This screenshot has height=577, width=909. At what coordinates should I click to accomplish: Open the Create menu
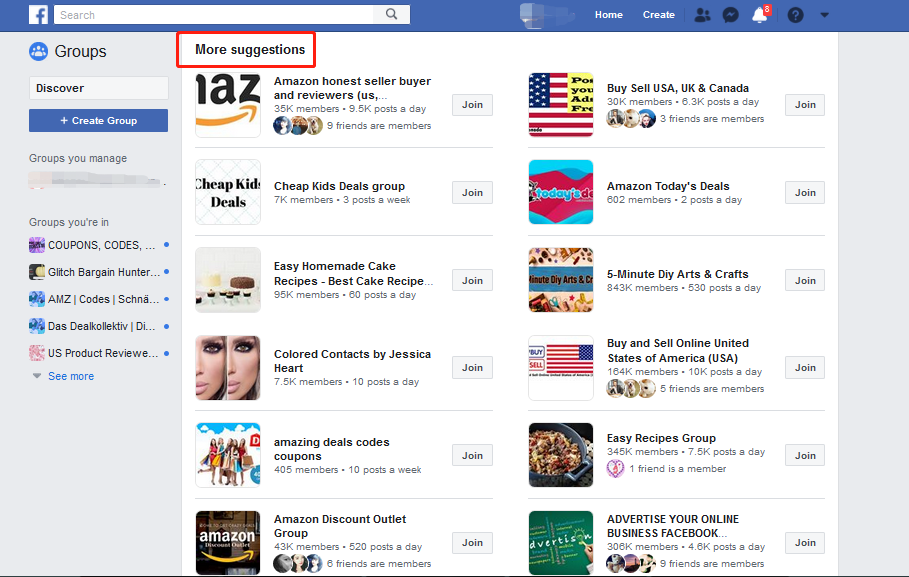coord(659,14)
